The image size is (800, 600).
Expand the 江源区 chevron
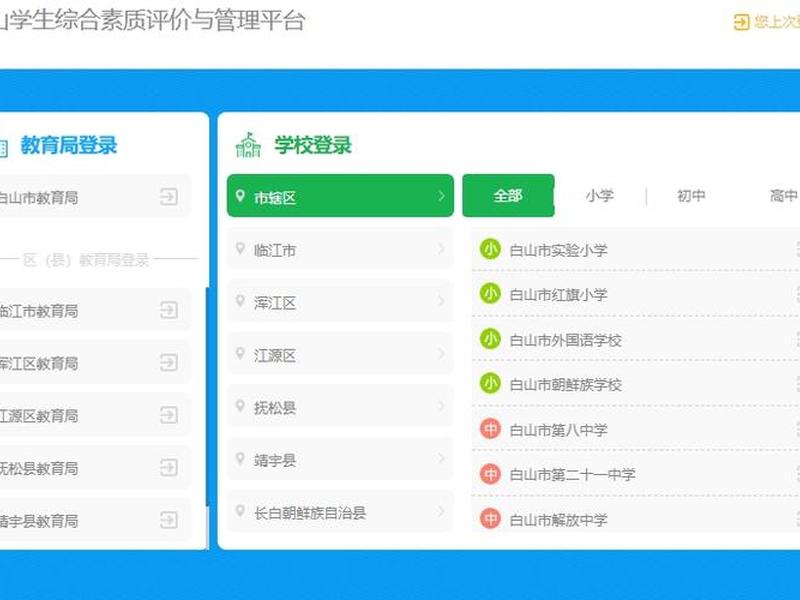tap(441, 354)
